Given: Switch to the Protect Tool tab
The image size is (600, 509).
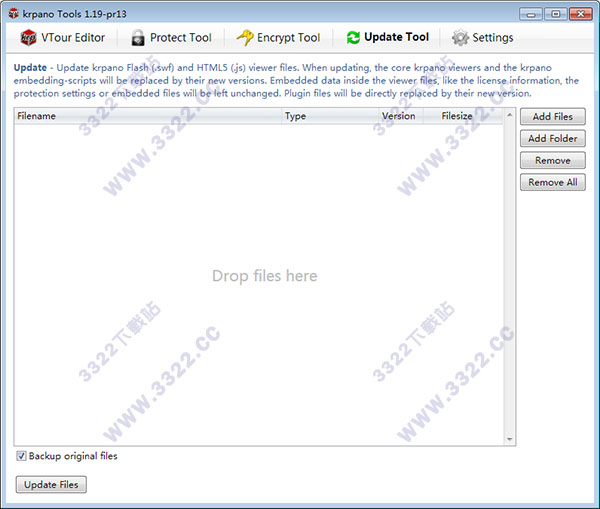Looking at the screenshot, I should tap(171, 38).
